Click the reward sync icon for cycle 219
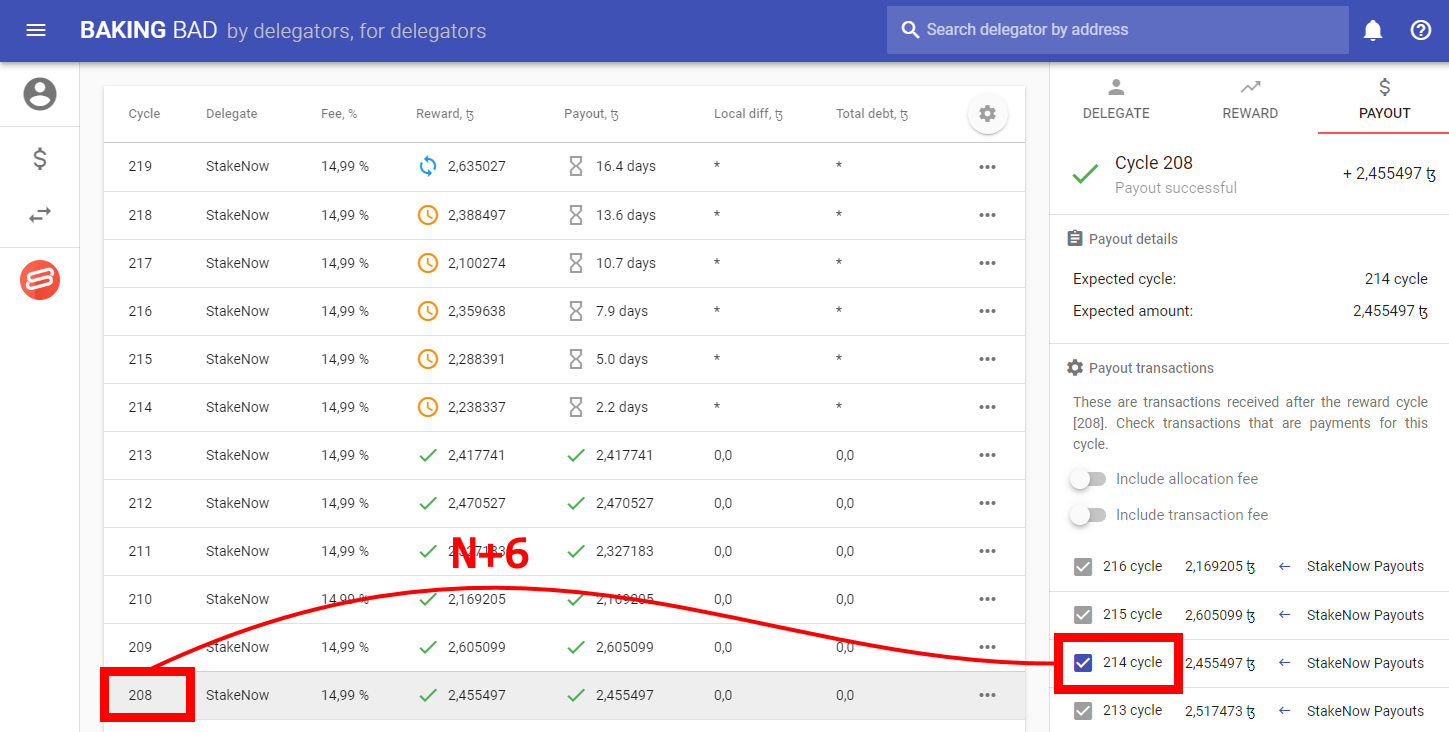Image resolution: width=1449 pixels, height=732 pixels. (x=427, y=166)
